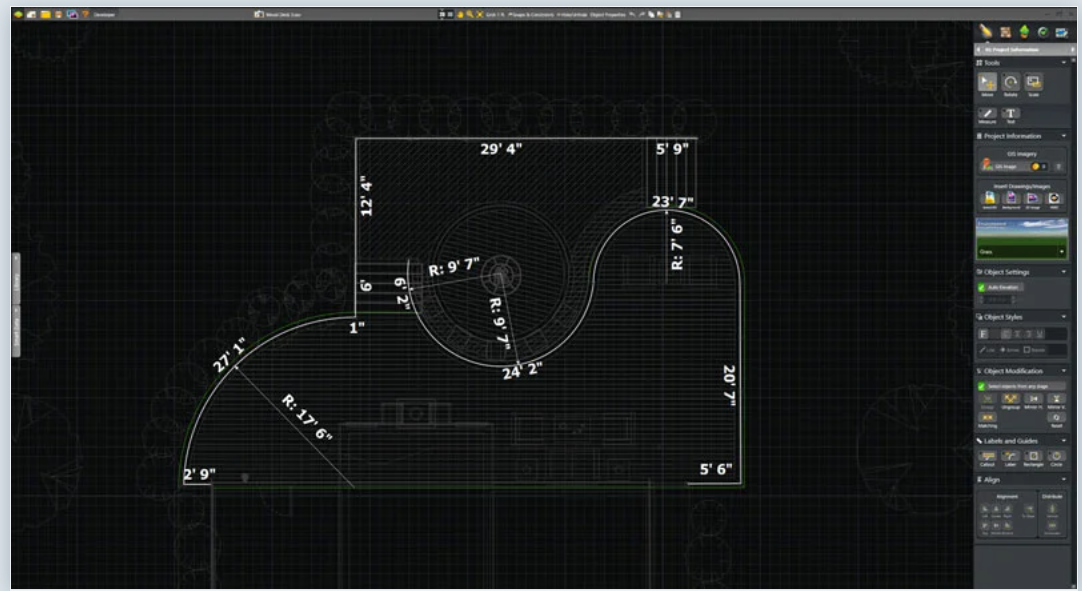Click the Matching button
Image resolution: width=1082 pixels, height=591 pixels.
tap(987, 420)
